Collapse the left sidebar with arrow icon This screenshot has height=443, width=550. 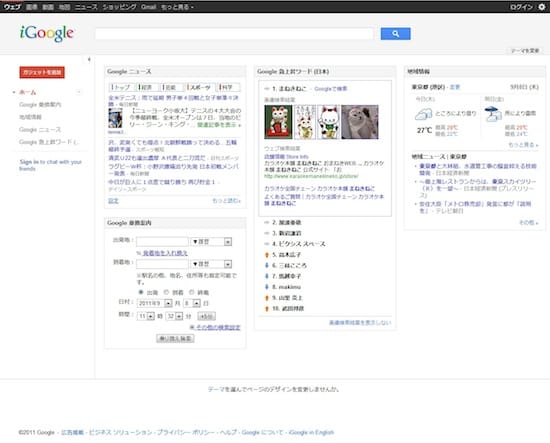tap(89, 59)
